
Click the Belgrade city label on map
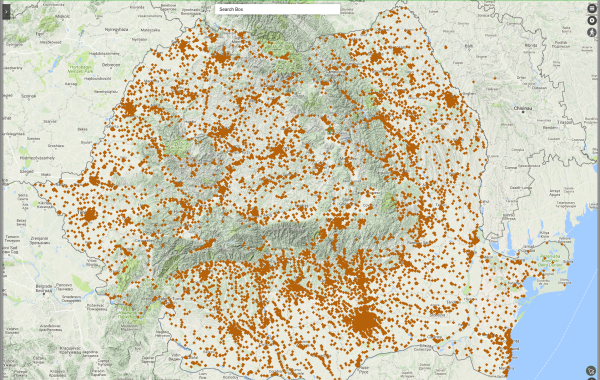[44, 286]
